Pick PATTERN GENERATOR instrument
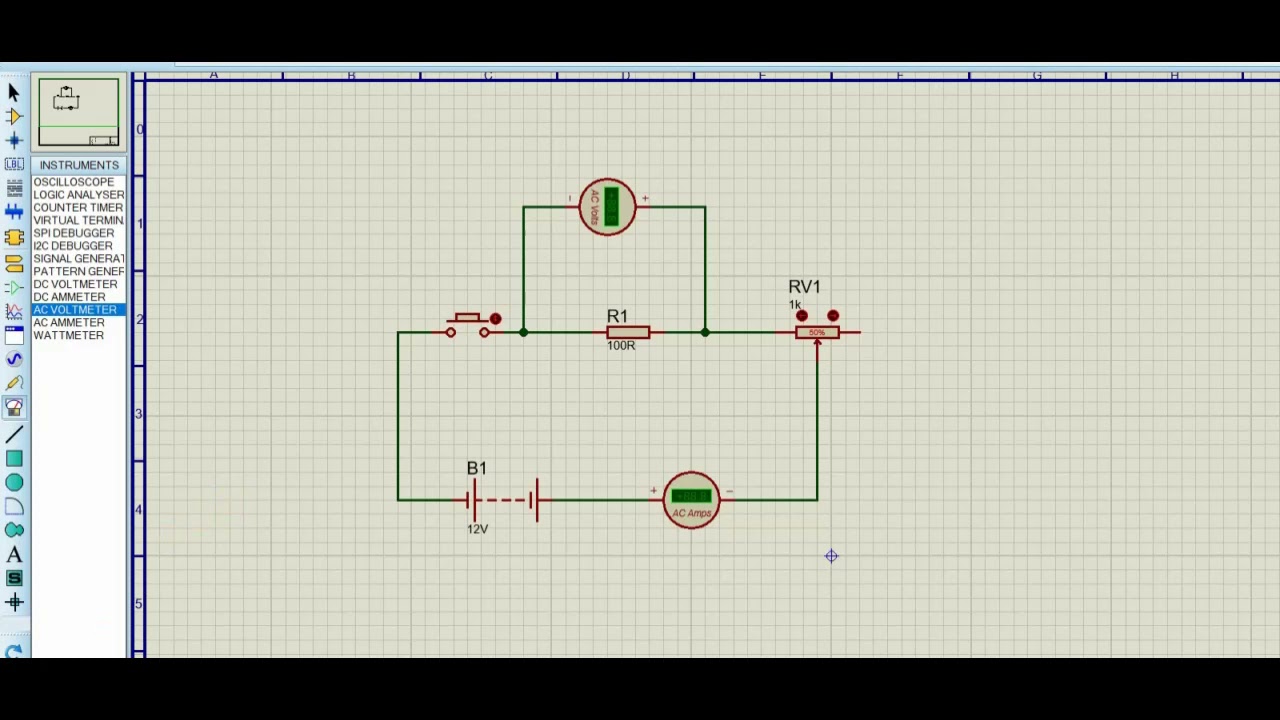This screenshot has height=720, width=1280. pos(79,271)
